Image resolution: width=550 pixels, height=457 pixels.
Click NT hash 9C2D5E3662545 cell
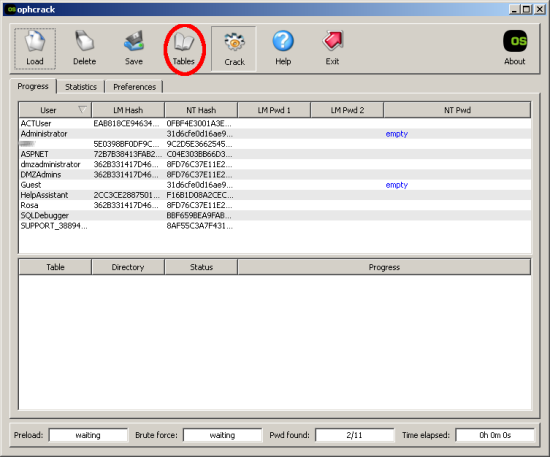(x=199, y=144)
